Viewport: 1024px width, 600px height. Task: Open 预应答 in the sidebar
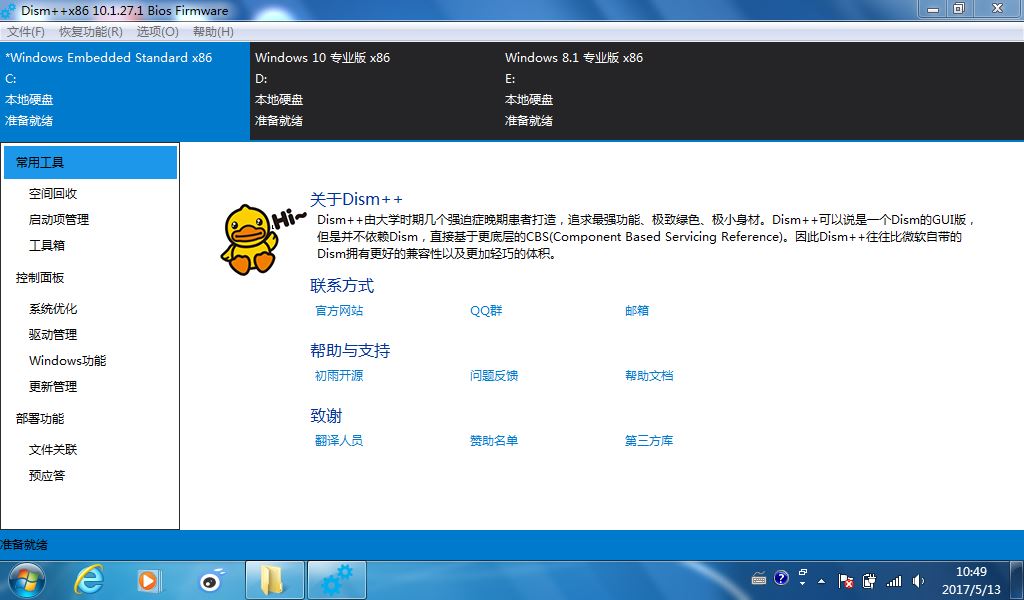[x=47, y=475]
